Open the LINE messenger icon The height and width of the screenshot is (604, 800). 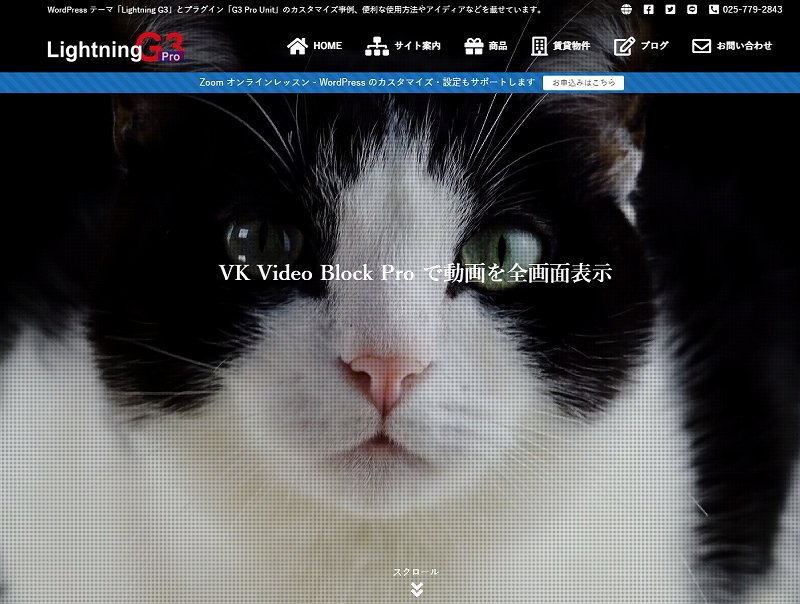(692, 9)
